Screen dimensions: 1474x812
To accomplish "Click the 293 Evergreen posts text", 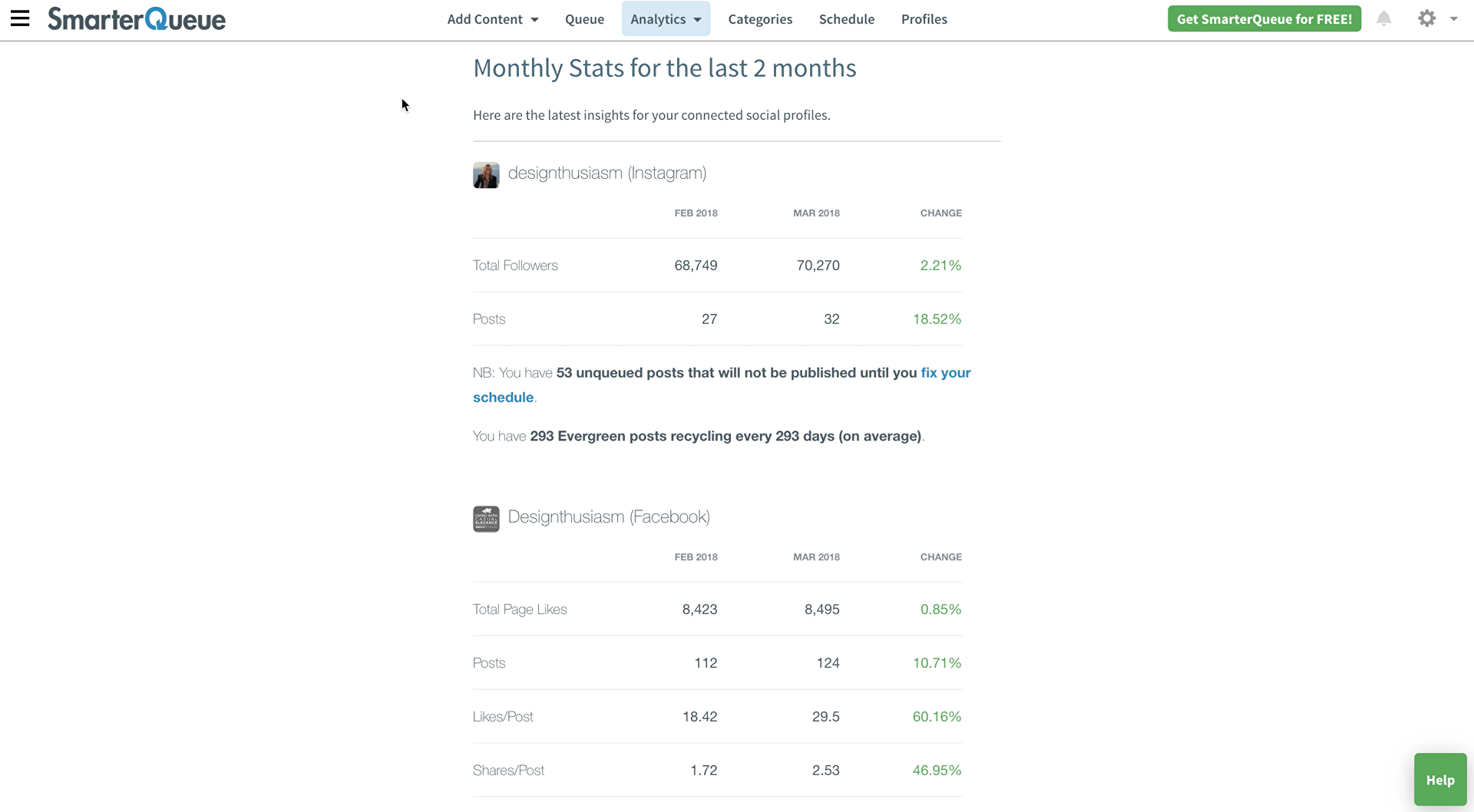I will tap(725, 436).
